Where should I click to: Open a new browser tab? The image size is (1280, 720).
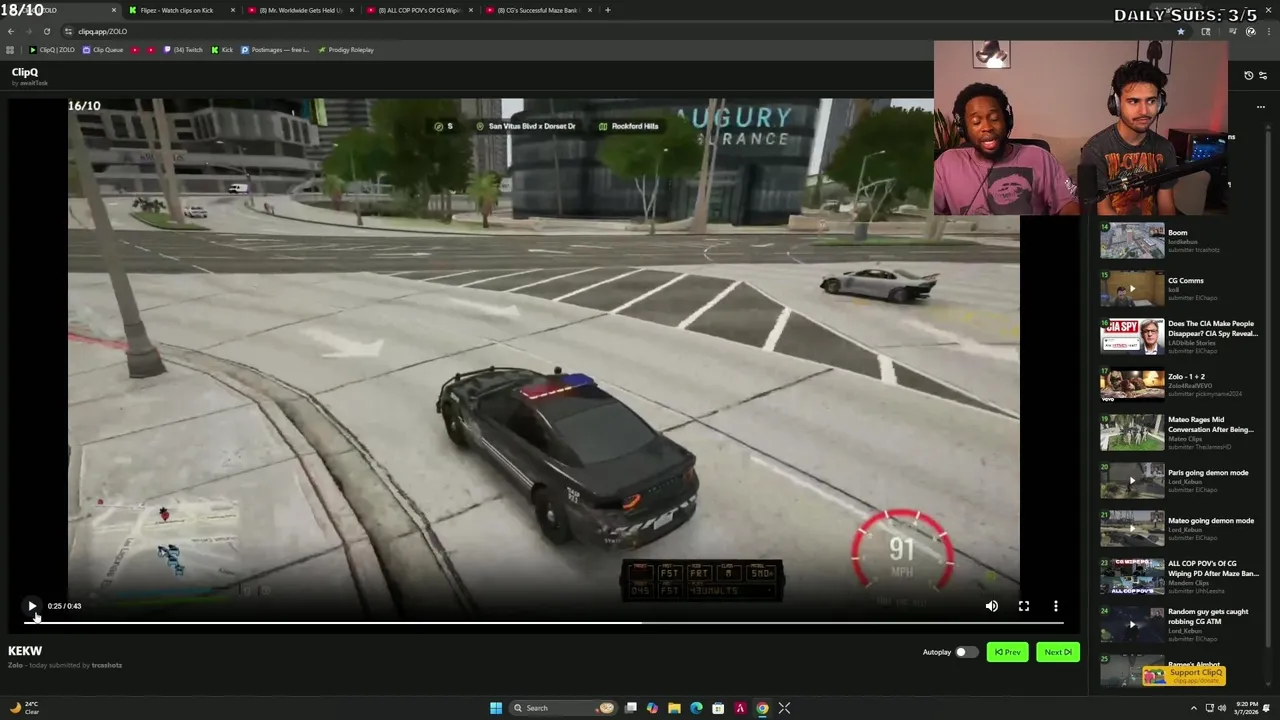coord(607,10)
